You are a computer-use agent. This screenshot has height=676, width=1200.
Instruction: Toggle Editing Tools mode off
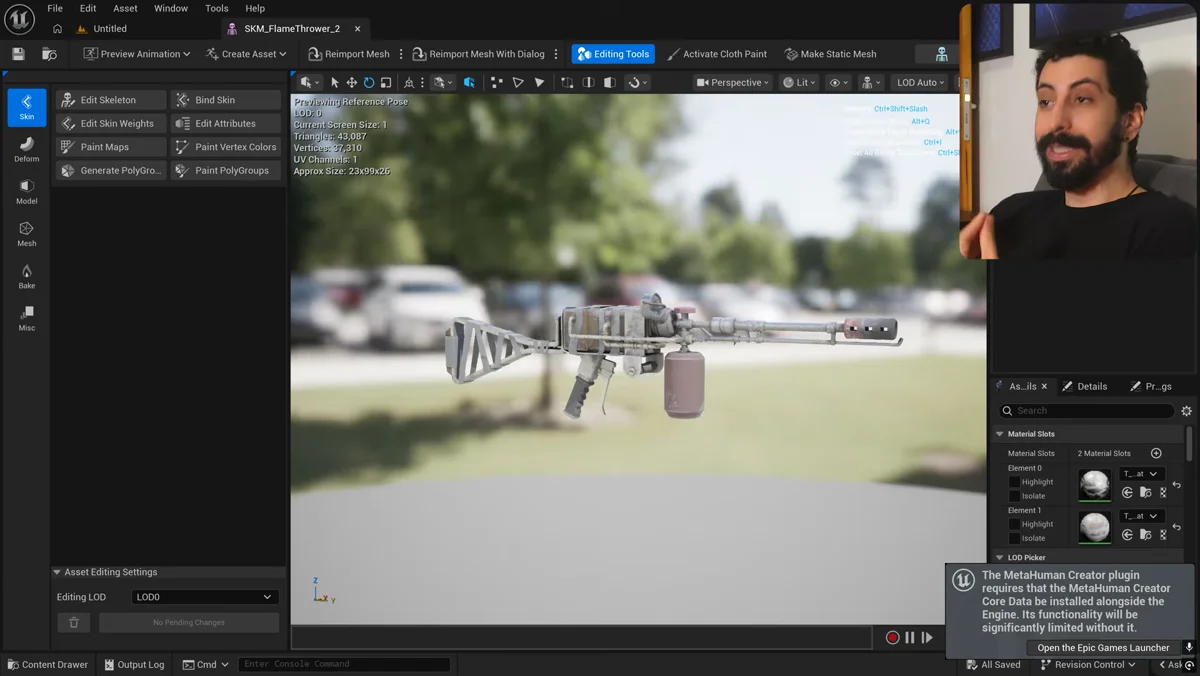(613, 54)
